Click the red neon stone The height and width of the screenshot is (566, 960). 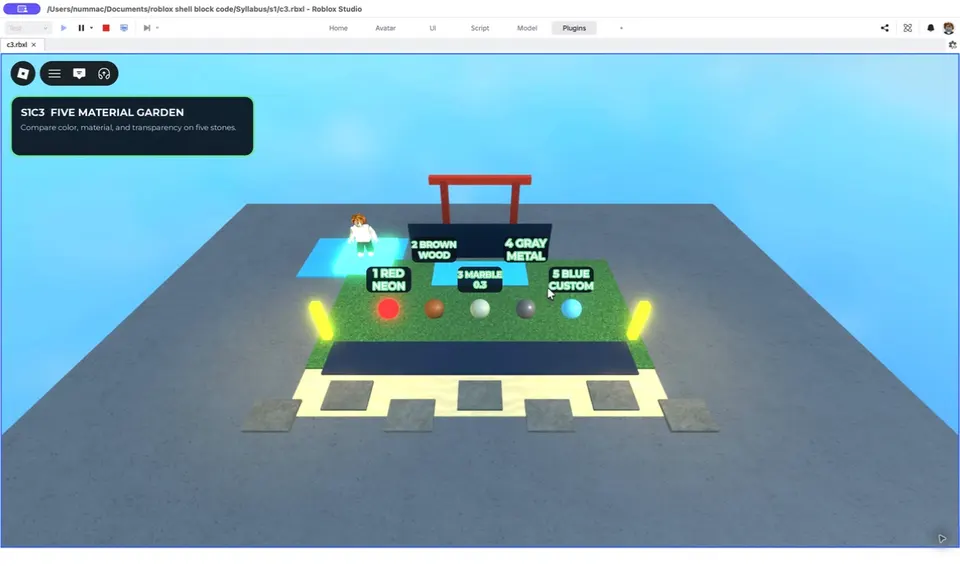[x=388, y=309]
